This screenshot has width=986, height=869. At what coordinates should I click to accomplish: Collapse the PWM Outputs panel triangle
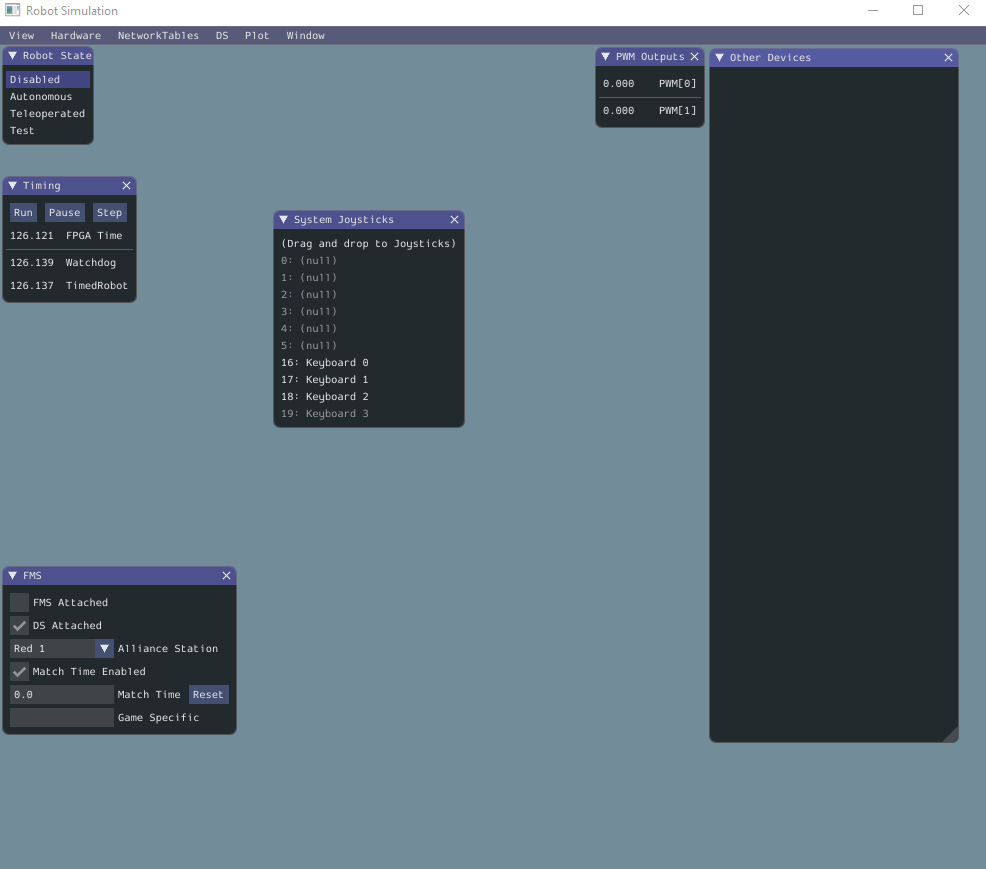(x=606, y=57)
